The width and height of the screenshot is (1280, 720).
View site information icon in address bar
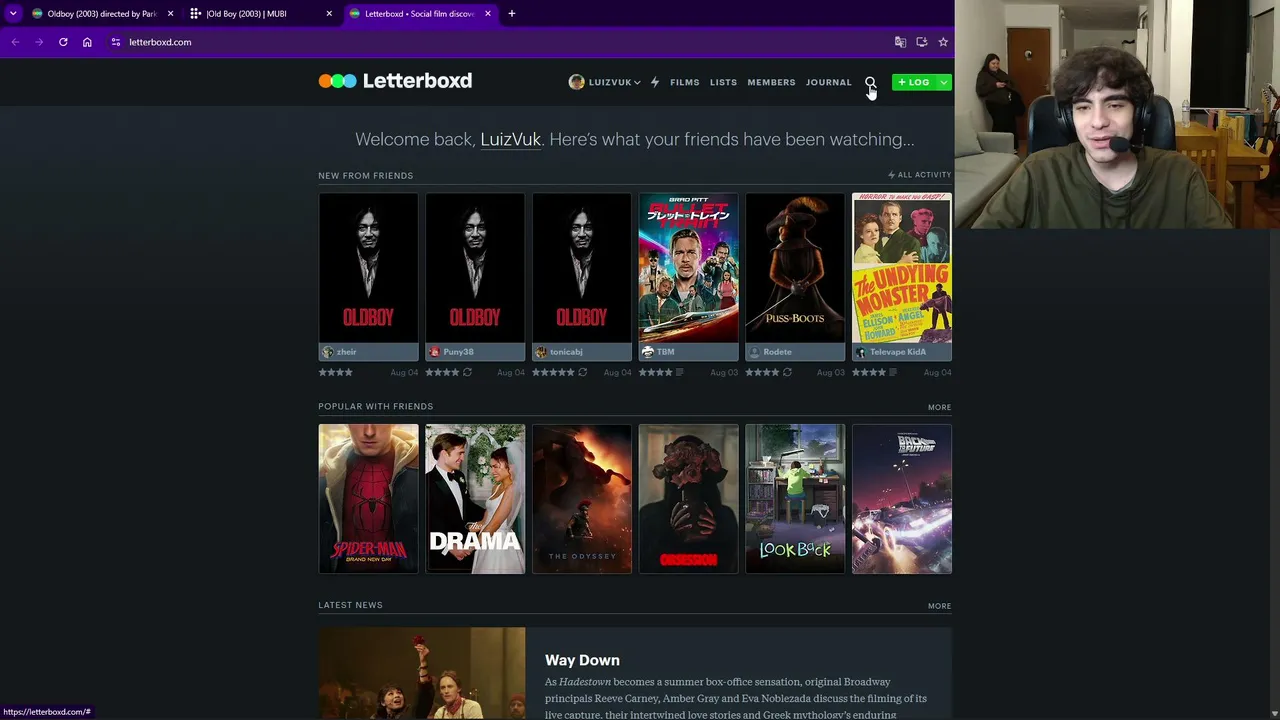click(x=116, y=42)
